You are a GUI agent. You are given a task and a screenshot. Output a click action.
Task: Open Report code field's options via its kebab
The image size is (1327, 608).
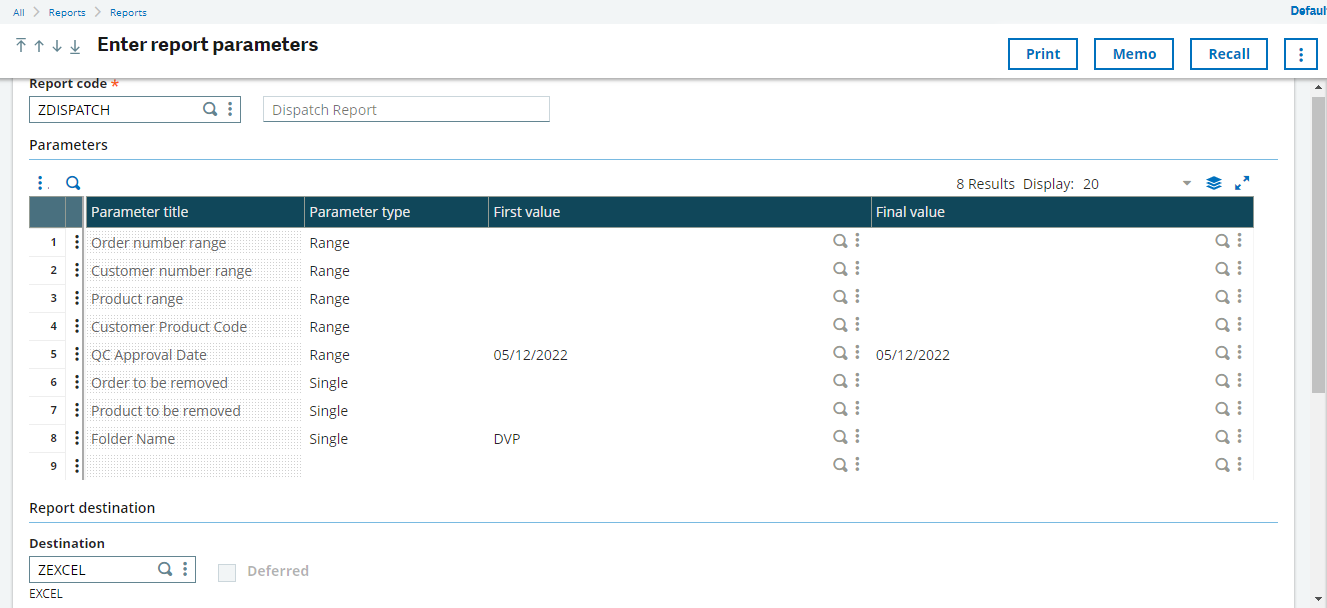click(231, 109)
